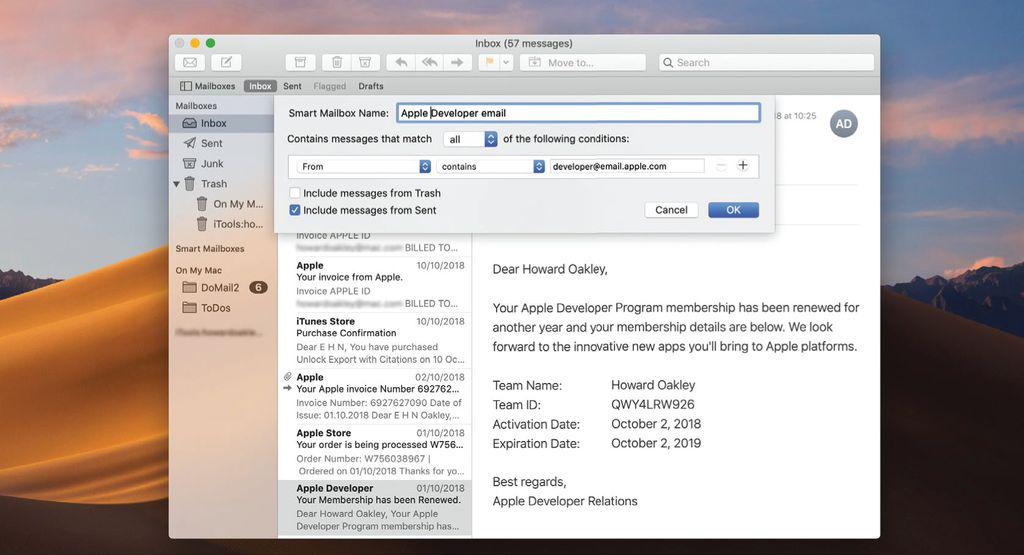This screenshot has height=555, width=1024.
Task: Open Apple invoice email dated 10/10/2018
Action: click(x=376, y=284)
